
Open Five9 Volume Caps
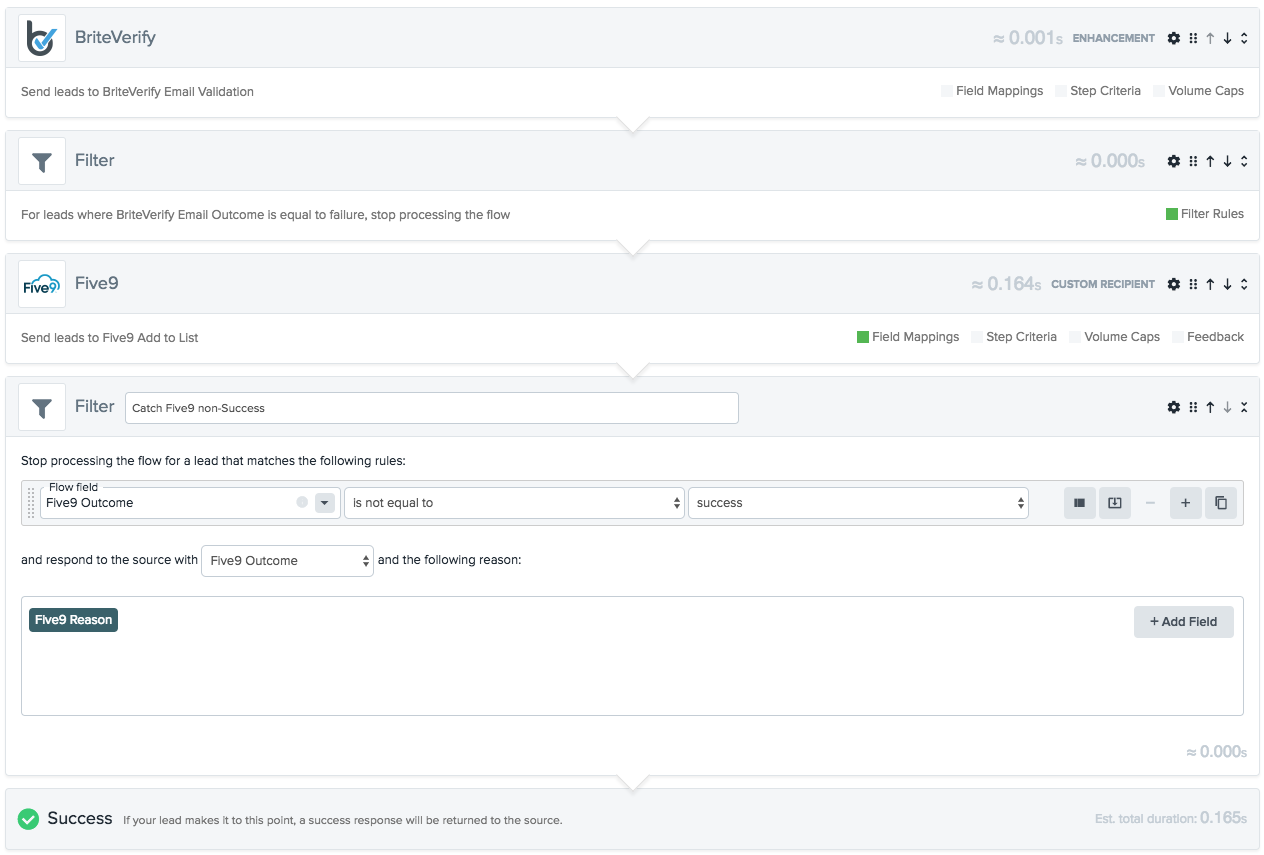tap(1114, 337)
